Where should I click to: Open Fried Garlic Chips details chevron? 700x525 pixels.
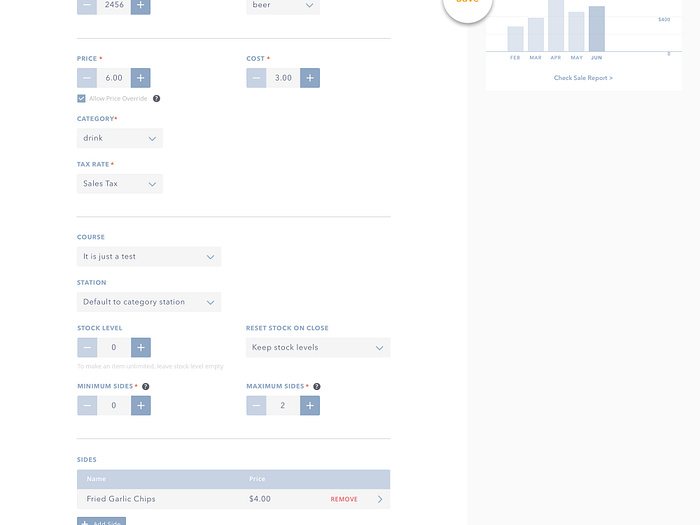pos(380,499)
